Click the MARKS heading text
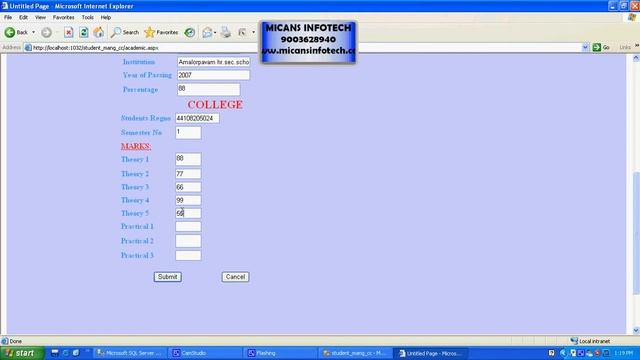 pos(136,146)
